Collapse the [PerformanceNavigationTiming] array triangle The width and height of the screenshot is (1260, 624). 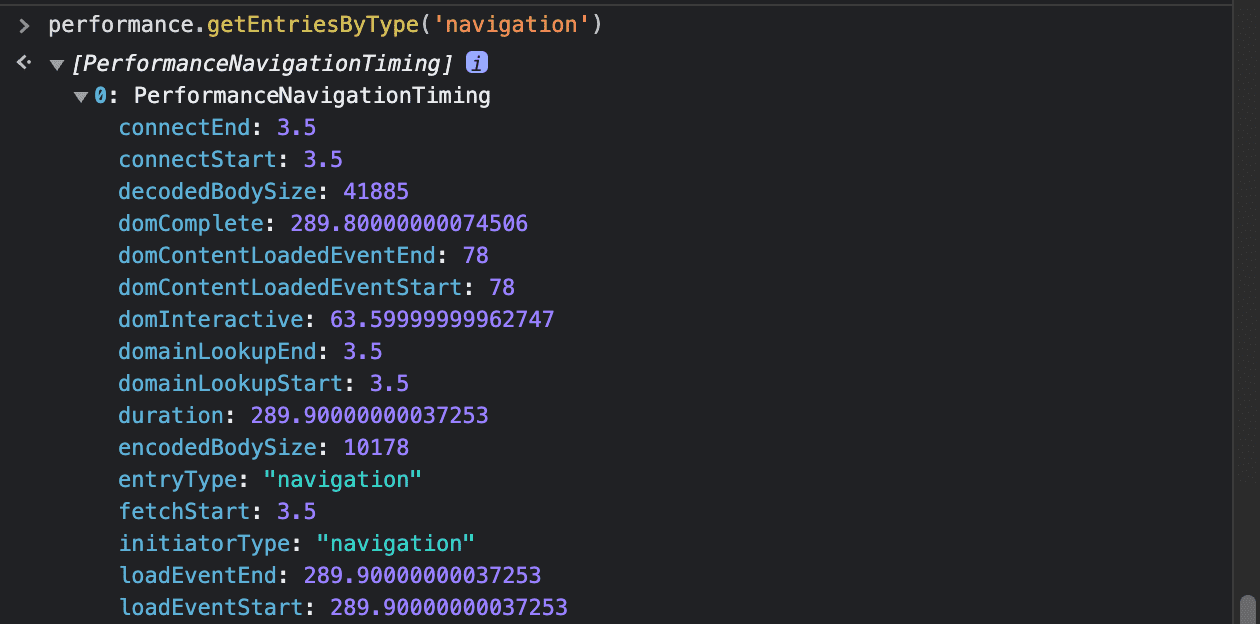(56, 65)
